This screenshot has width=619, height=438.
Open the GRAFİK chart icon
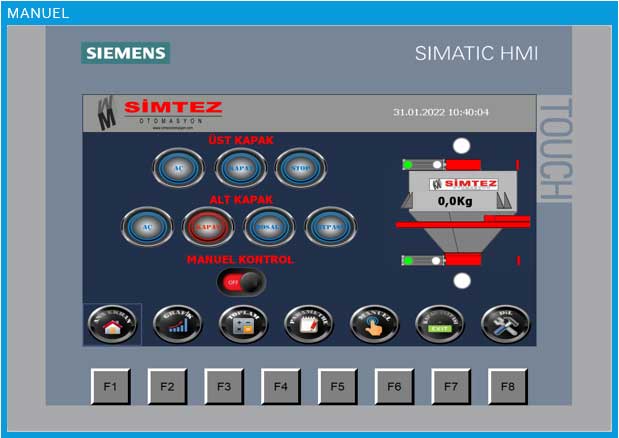[x=177, y=324]
